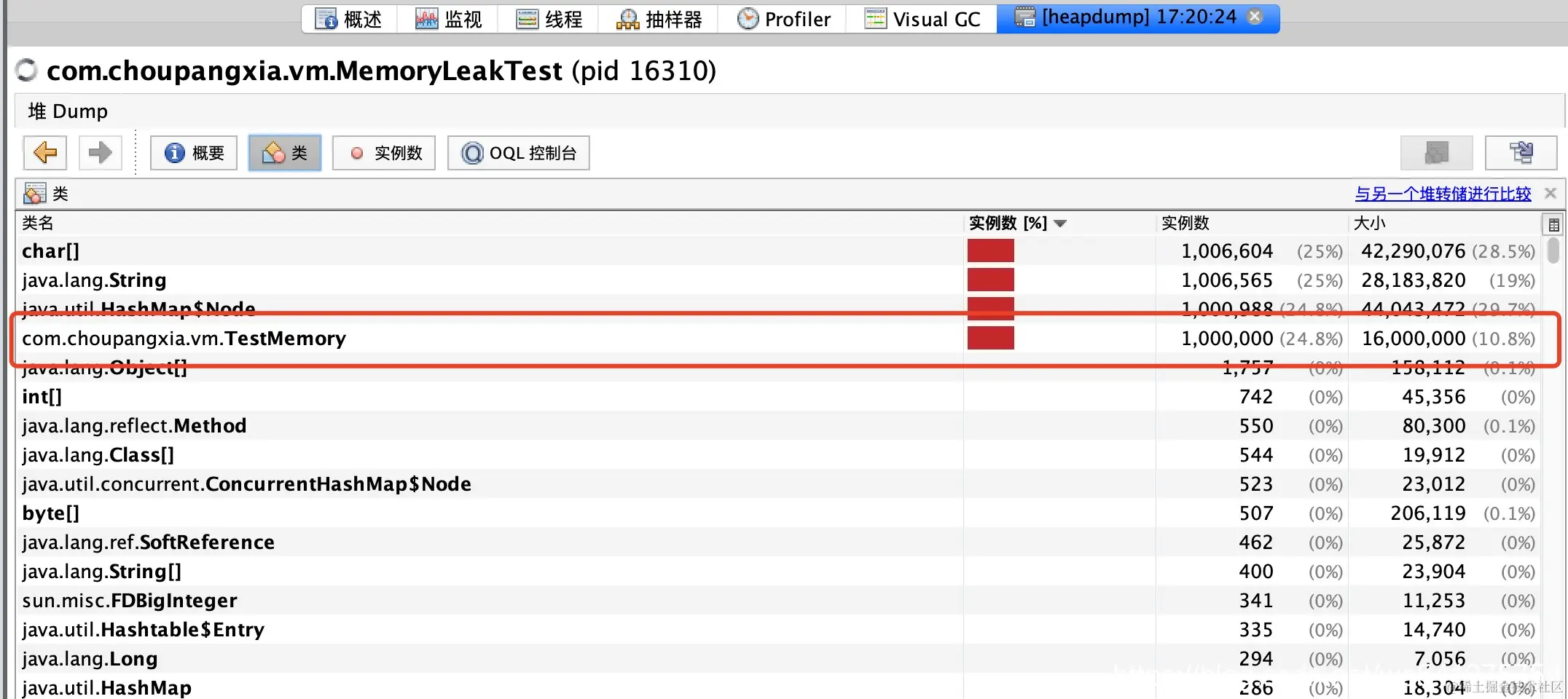This screenshot has height=699, width=1568.
Task: Select the java.lang.ref.SoftReference row
Action: (778, 542)
